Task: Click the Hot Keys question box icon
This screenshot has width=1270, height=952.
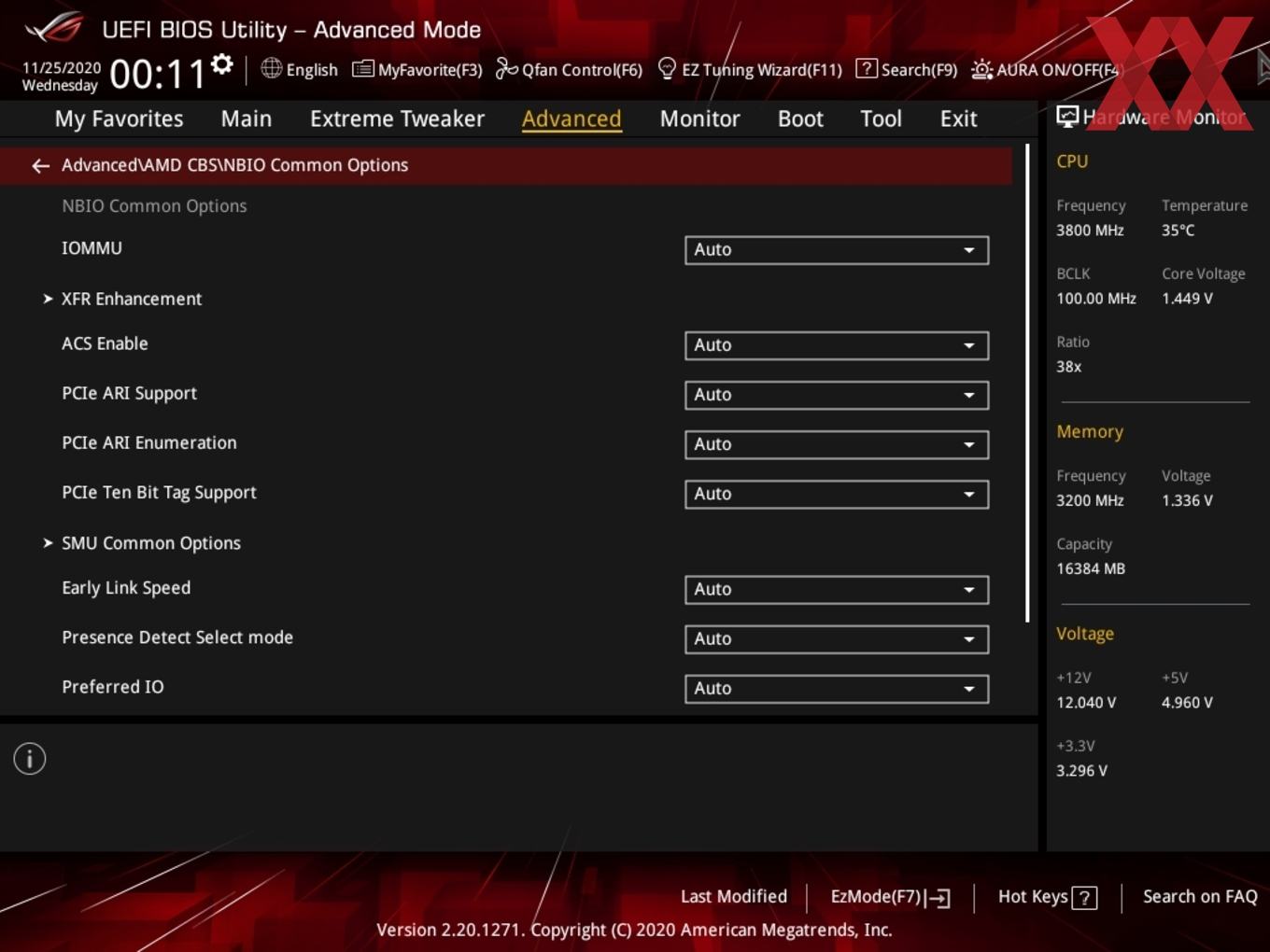Action: (1084, 898)
